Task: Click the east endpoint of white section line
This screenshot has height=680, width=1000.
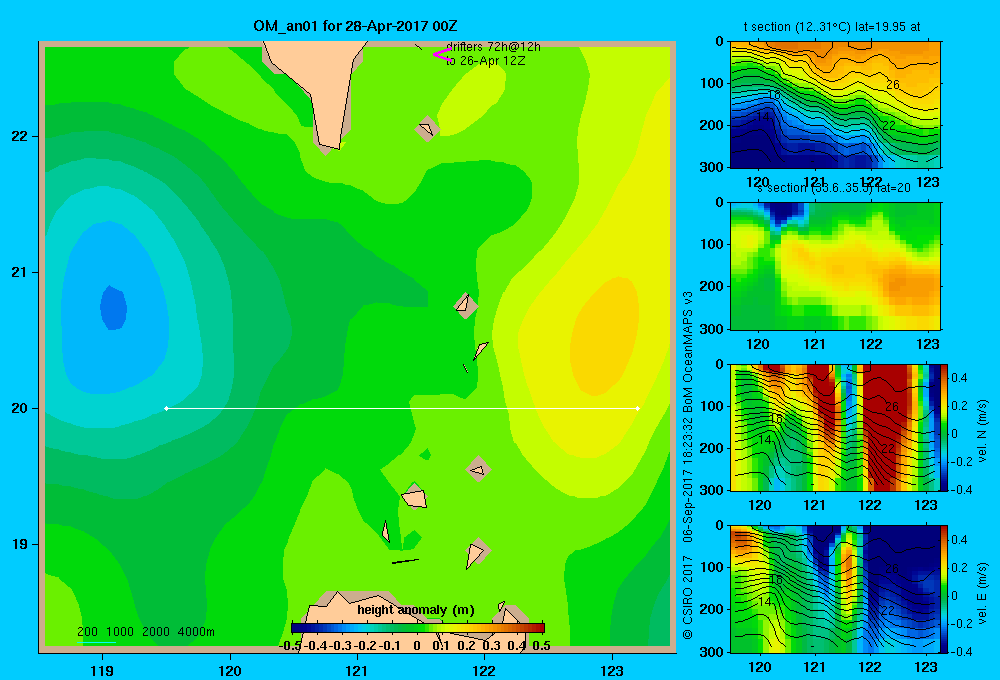Action: tap(638, 408)
